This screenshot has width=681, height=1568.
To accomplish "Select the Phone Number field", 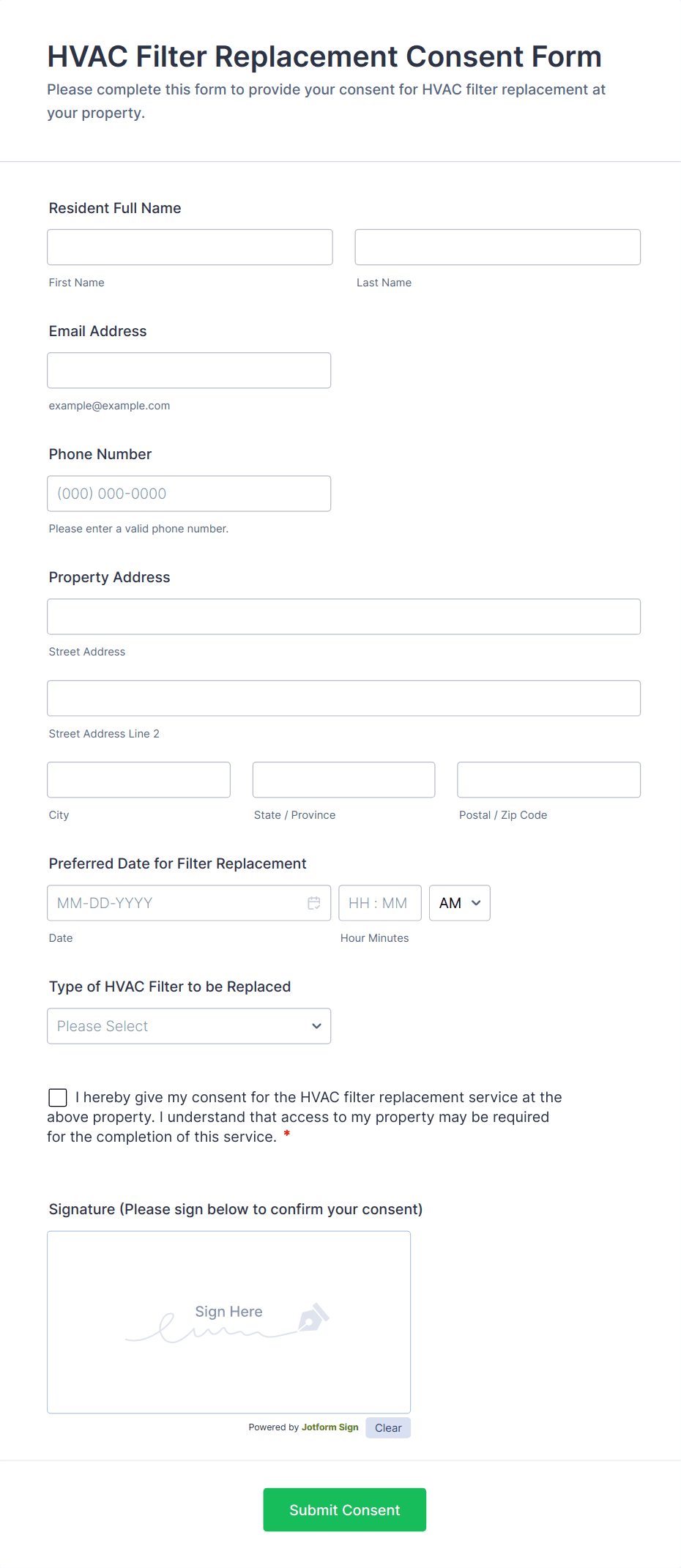I will click(189, 493).
